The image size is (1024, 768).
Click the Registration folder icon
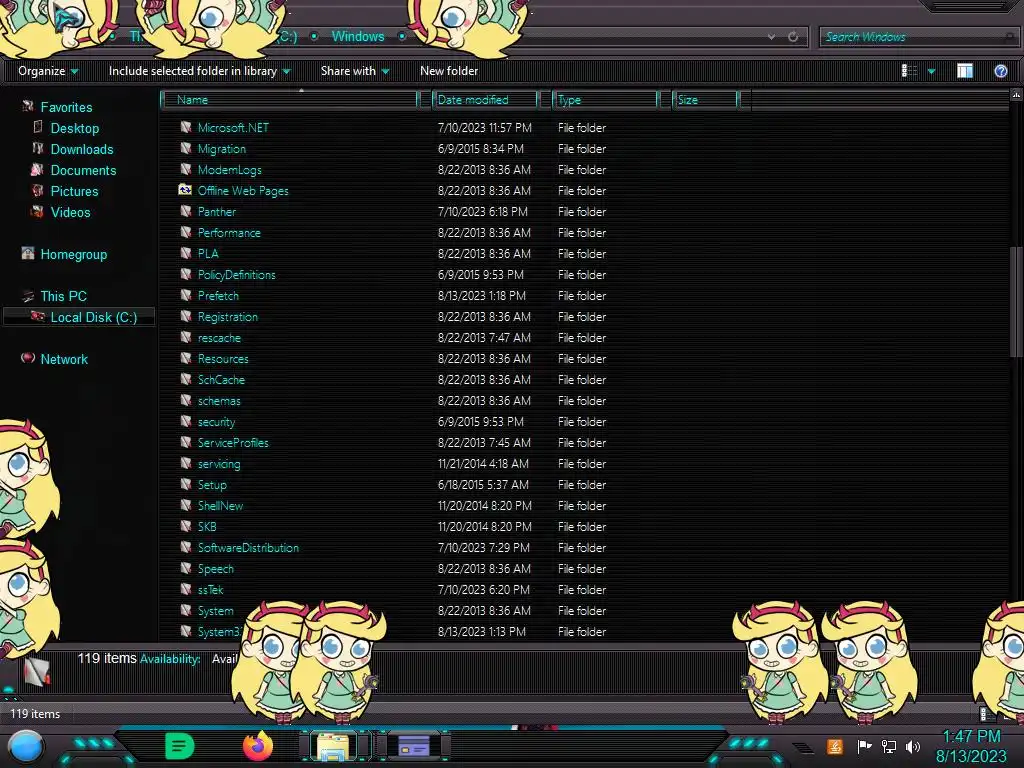(186, 316)
